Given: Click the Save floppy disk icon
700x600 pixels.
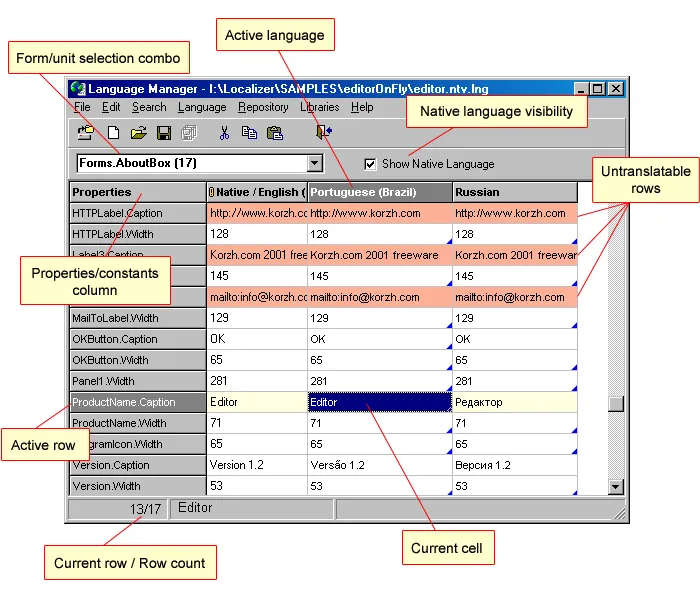Looking at the screenshot, I should [163, 132].
